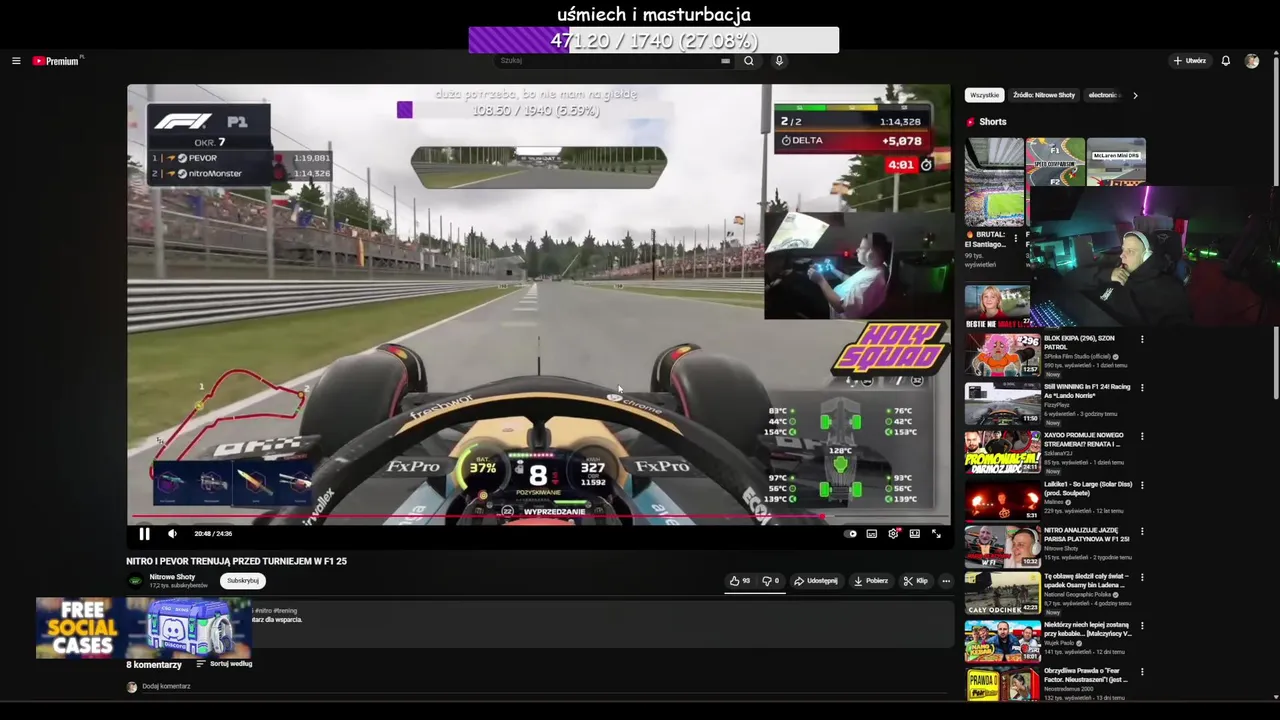Image resolution: width=1280 pixels, height=720 pixels.
Task: Show more filter chips with the arrow
Action: [x=1135, y=95]
